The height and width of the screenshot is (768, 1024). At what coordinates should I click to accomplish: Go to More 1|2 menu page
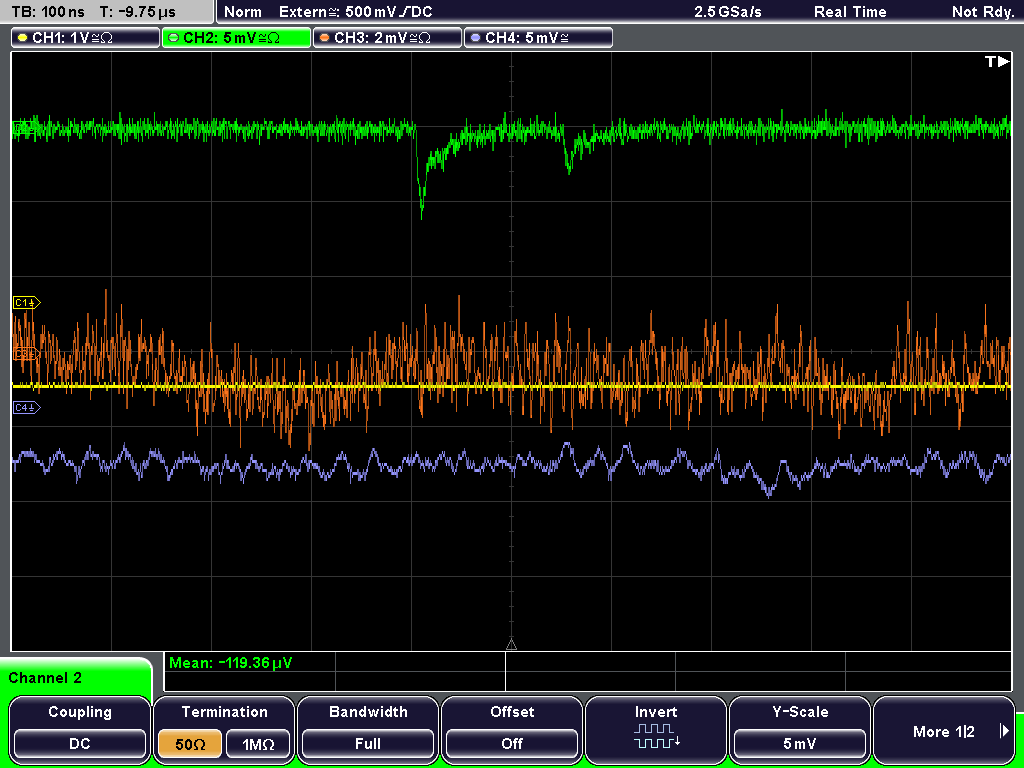[x=944, y=730]
